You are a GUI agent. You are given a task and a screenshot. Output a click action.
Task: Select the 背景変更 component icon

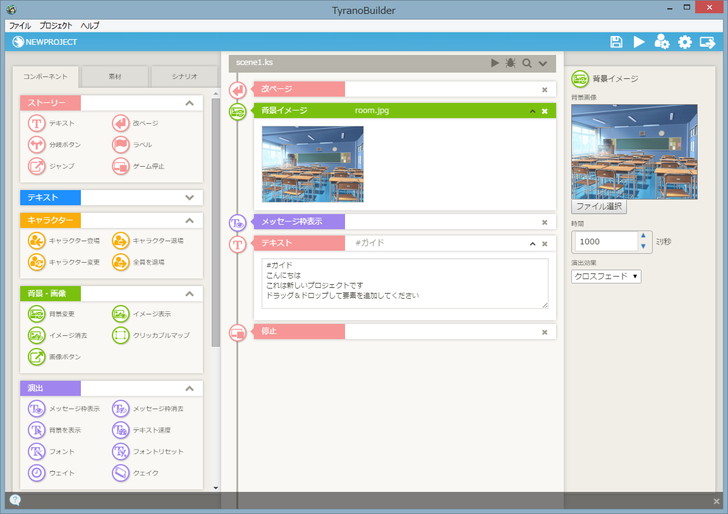(x=36, y=314)
